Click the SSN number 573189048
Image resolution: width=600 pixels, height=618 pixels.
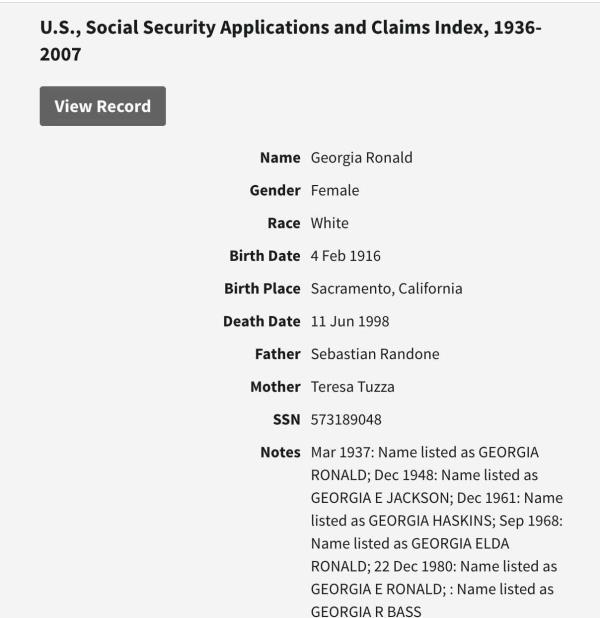tap(346, 419)
